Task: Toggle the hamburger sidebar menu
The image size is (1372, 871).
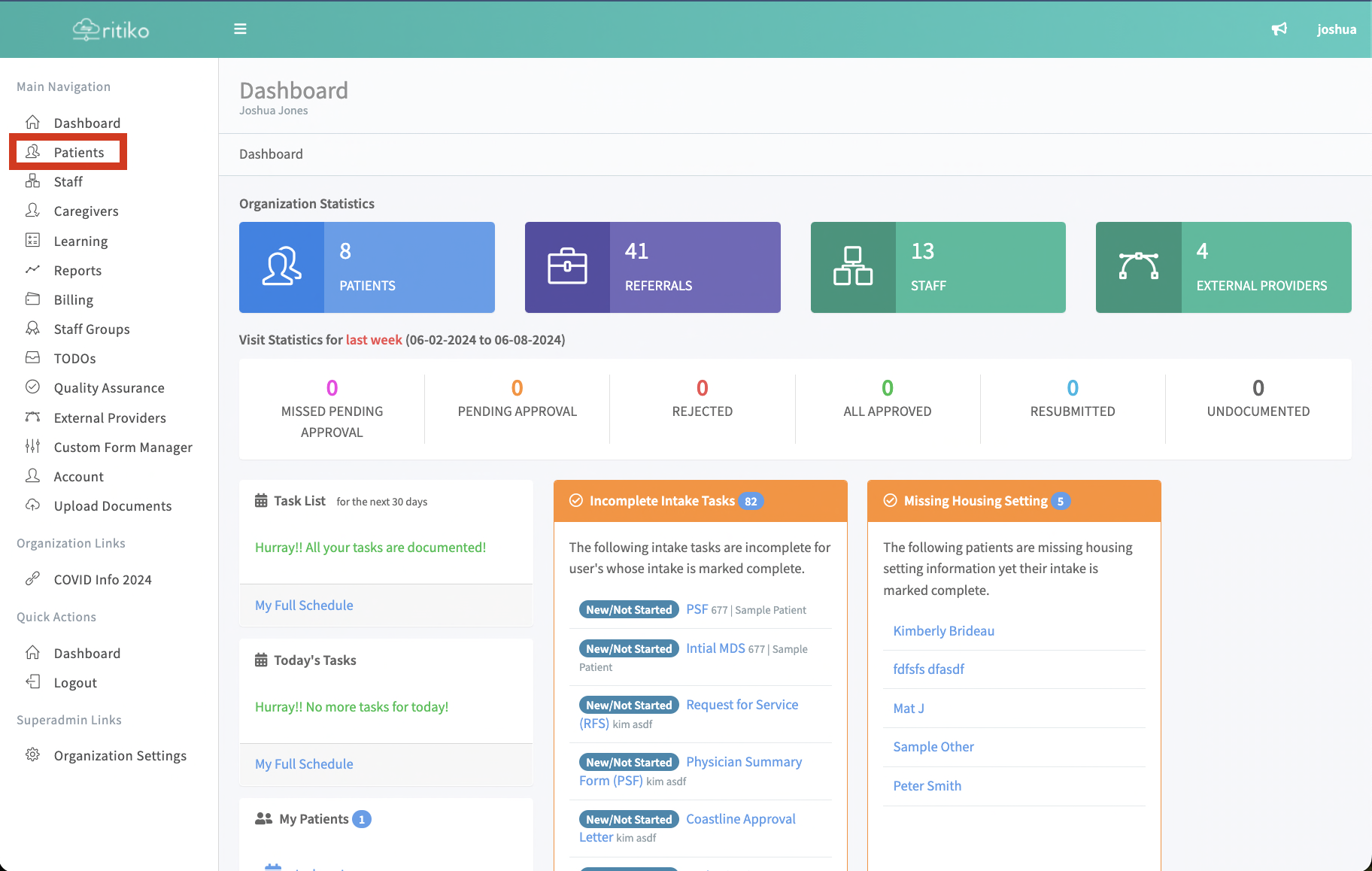Action: tap(240, 29)
